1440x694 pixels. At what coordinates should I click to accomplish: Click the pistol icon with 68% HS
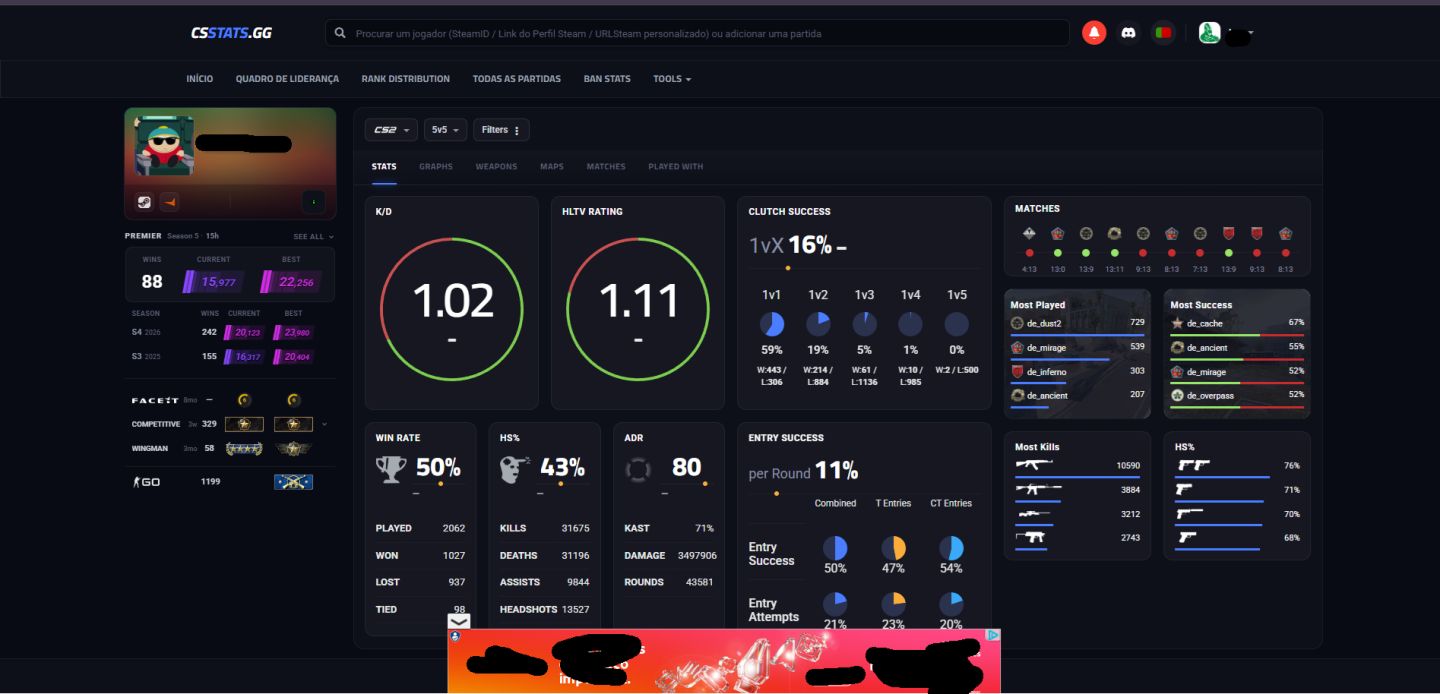click(x=1187, y=537)
